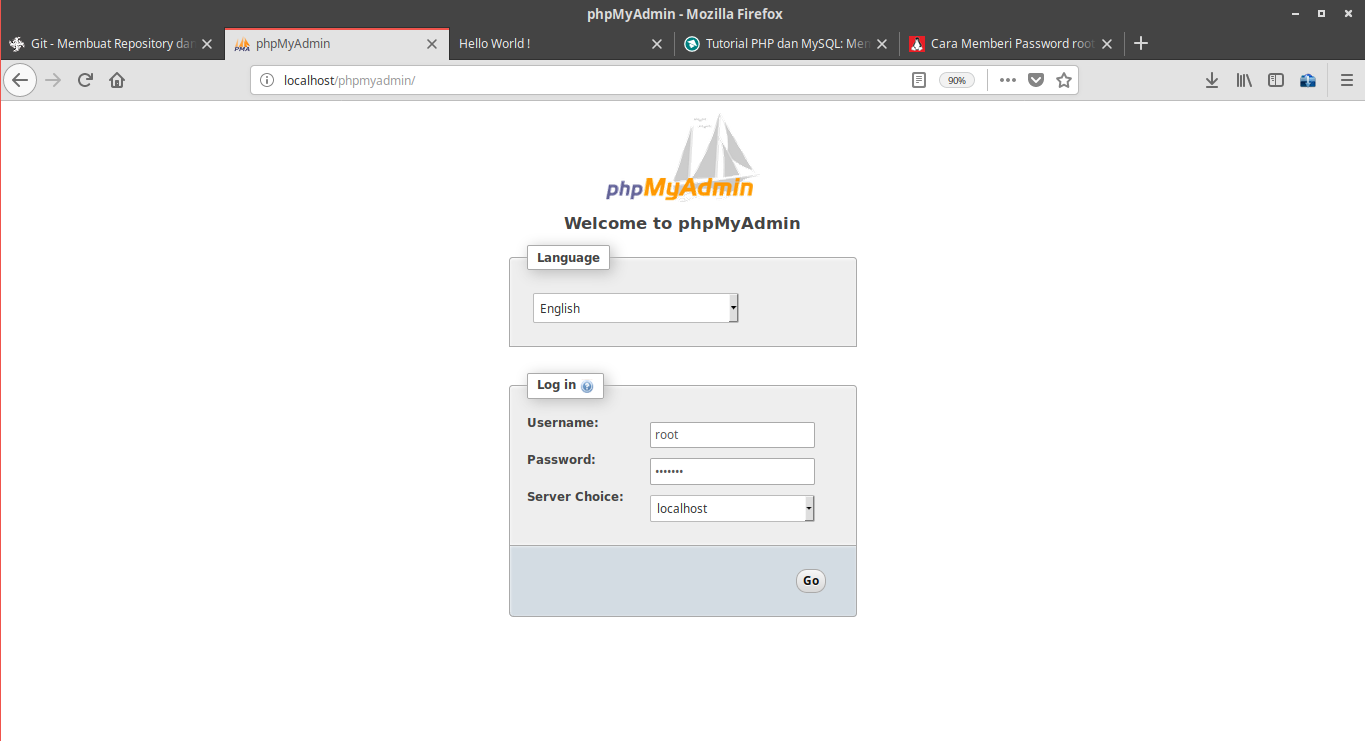Close the Cara Memberi Password root tab
Image resolution: width=1365 pixels, height=741 pixels.
1107,44
